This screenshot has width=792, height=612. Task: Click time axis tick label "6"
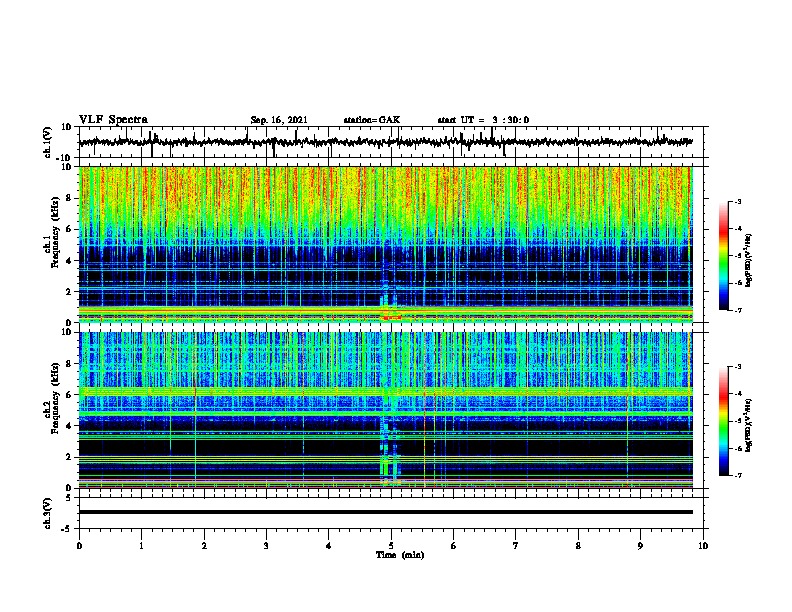click(x=454, y=546)
